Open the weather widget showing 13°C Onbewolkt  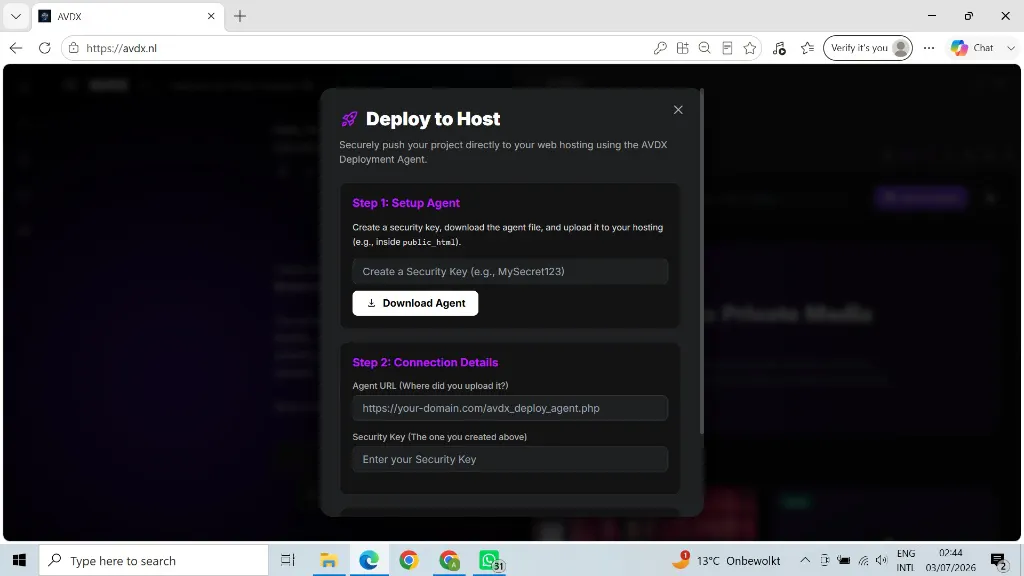pos(726,560)
